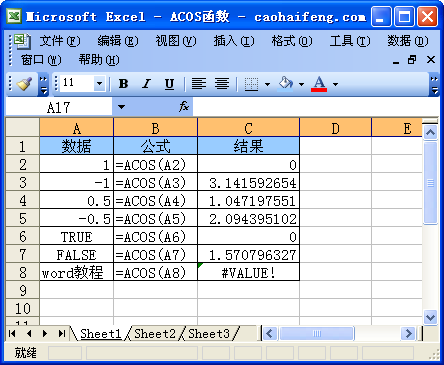Open font color dropdown arrow
The image size is (444, 365).
pos(336,84)
